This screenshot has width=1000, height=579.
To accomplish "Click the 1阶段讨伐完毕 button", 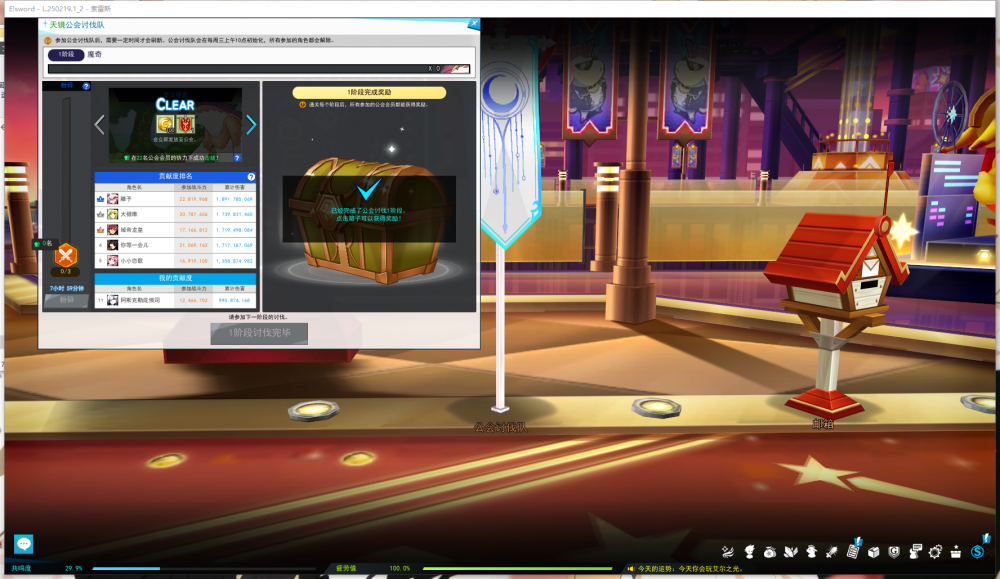I will pyautogui.click(x=259, y=333).
